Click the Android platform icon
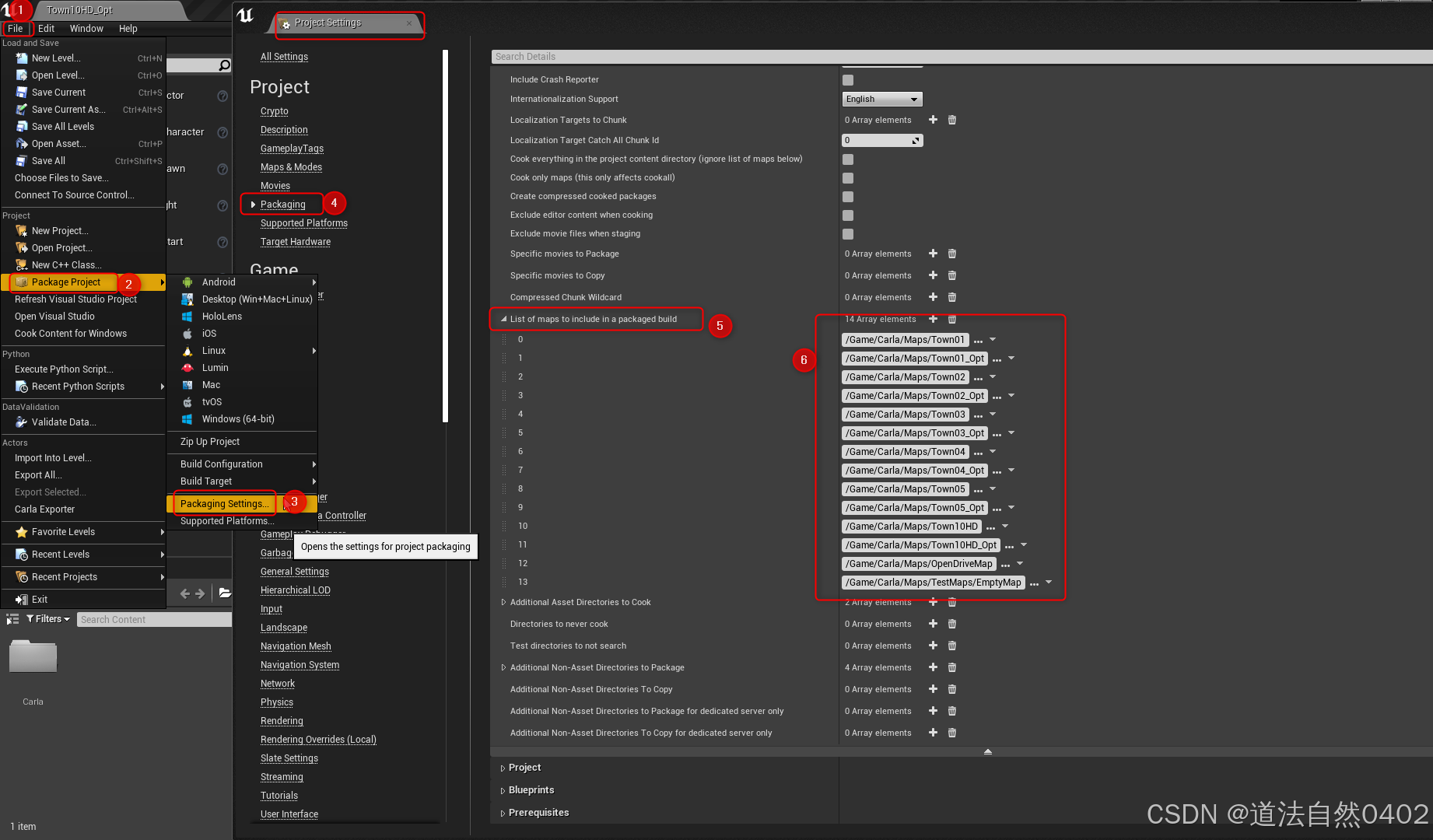 coord(187,282)
